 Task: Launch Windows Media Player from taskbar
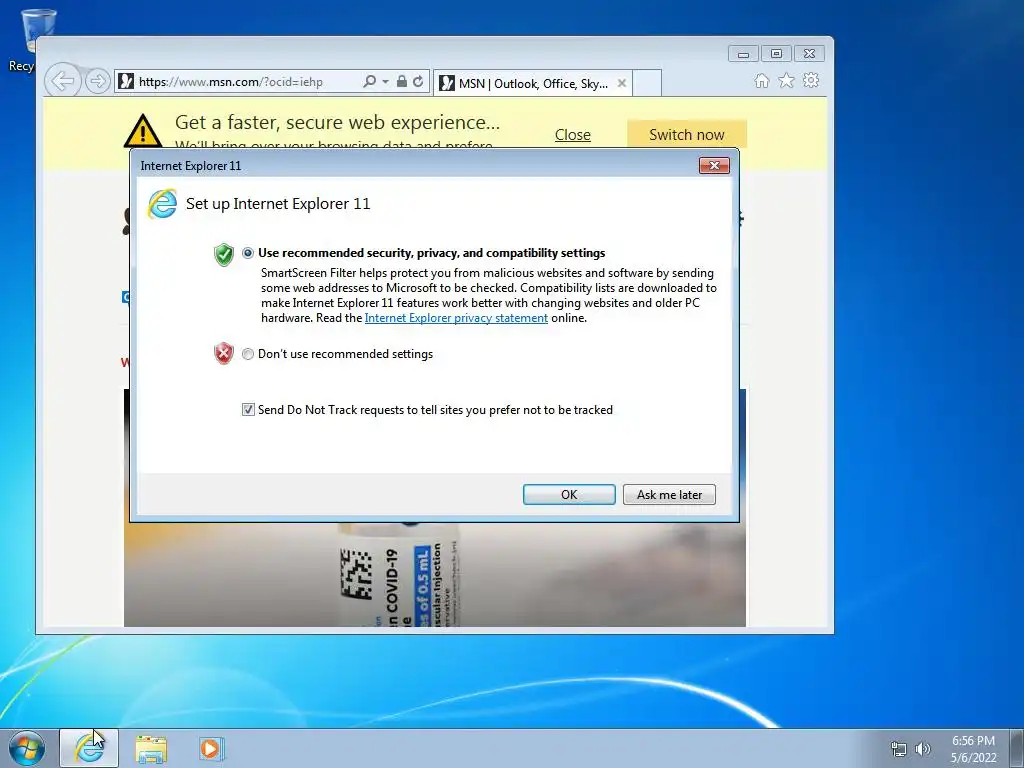[x=212, y=748]
